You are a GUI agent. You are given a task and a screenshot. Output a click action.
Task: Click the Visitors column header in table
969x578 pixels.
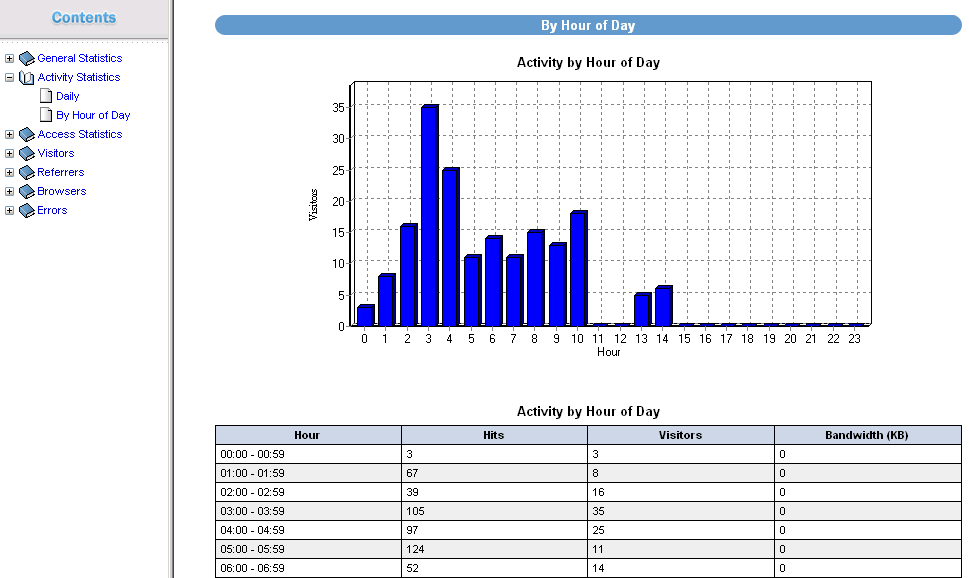[681, 435]
